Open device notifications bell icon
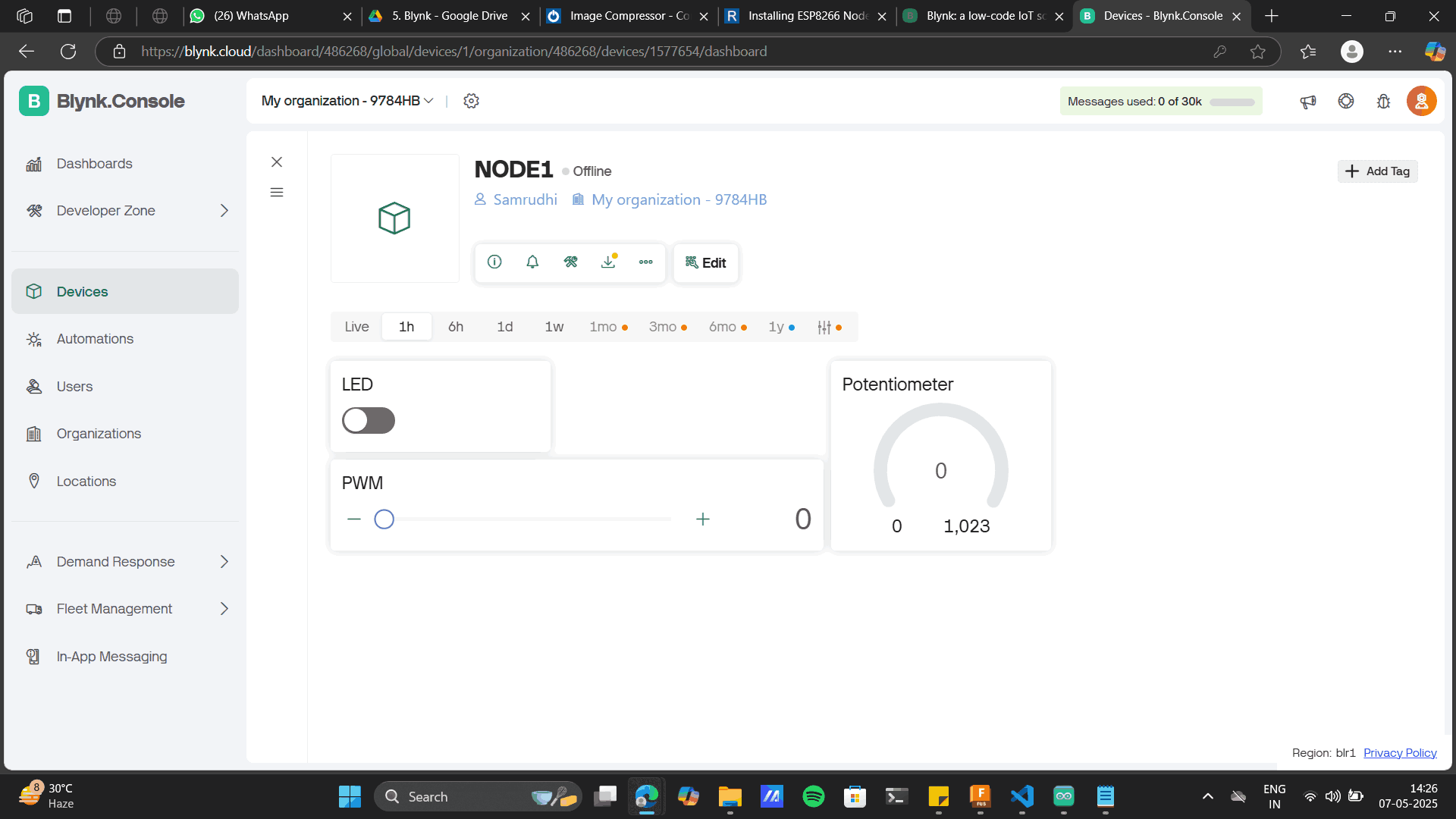The image size is (1456, 819). click(532, 262)
